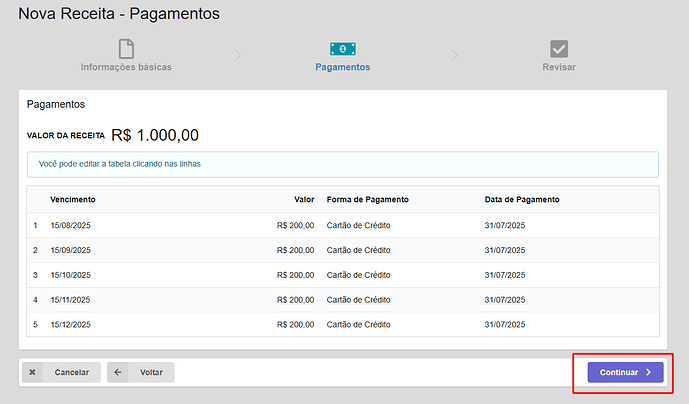The height and width of the screenshot is (404, 689).
Task: Click the left arrow icon on Voltar
Action: click(x=119, y=372)
